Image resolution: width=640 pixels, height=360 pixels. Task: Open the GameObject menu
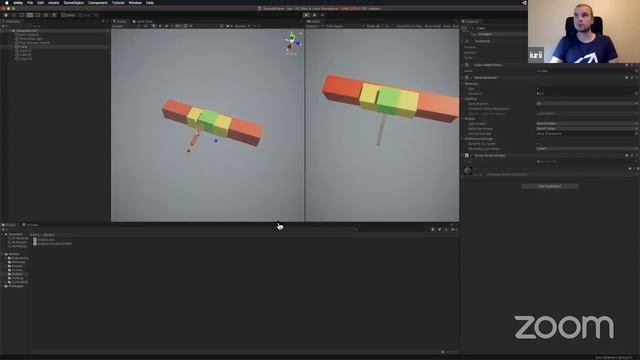pos(73,3)
